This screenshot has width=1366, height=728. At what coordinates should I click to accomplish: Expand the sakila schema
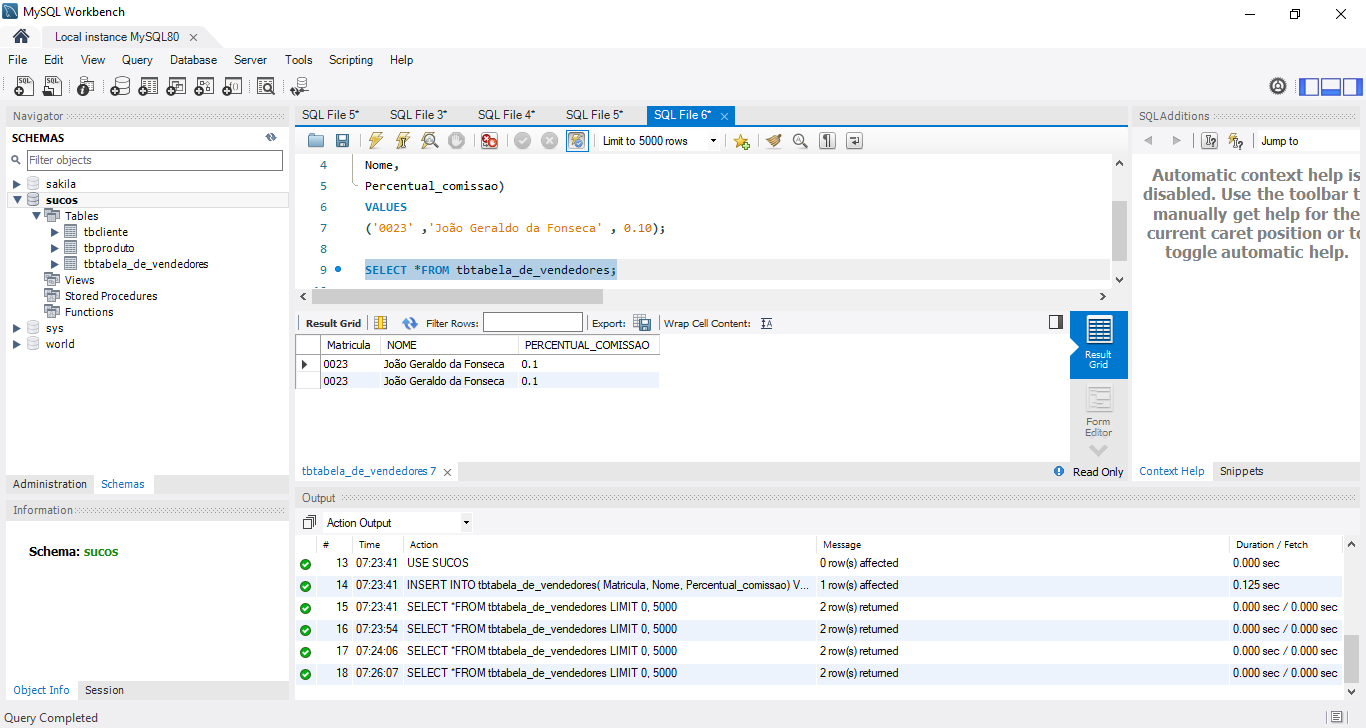[16, 184]
